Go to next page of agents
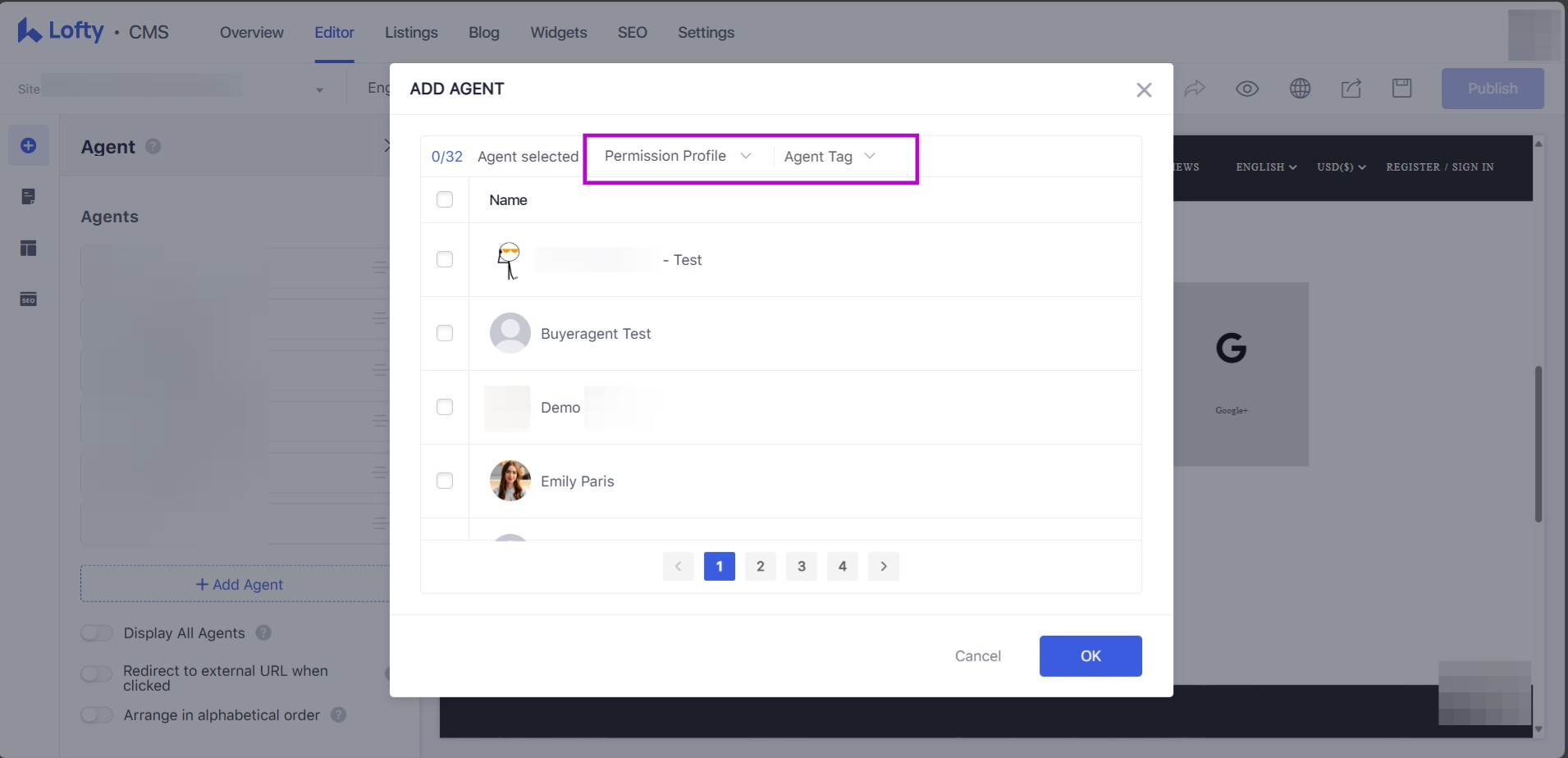Image resolution: width=1568 pixels, height=758 pixels. [x=884, y=566]
